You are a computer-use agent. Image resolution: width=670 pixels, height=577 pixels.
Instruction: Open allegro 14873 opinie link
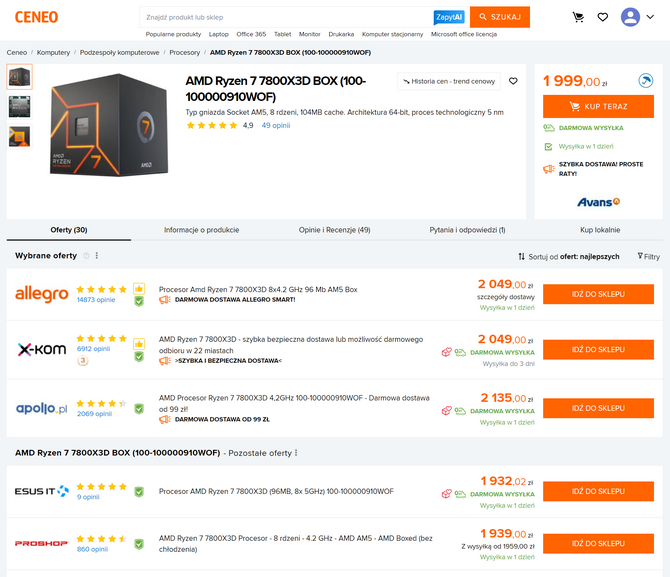[96, 300]
